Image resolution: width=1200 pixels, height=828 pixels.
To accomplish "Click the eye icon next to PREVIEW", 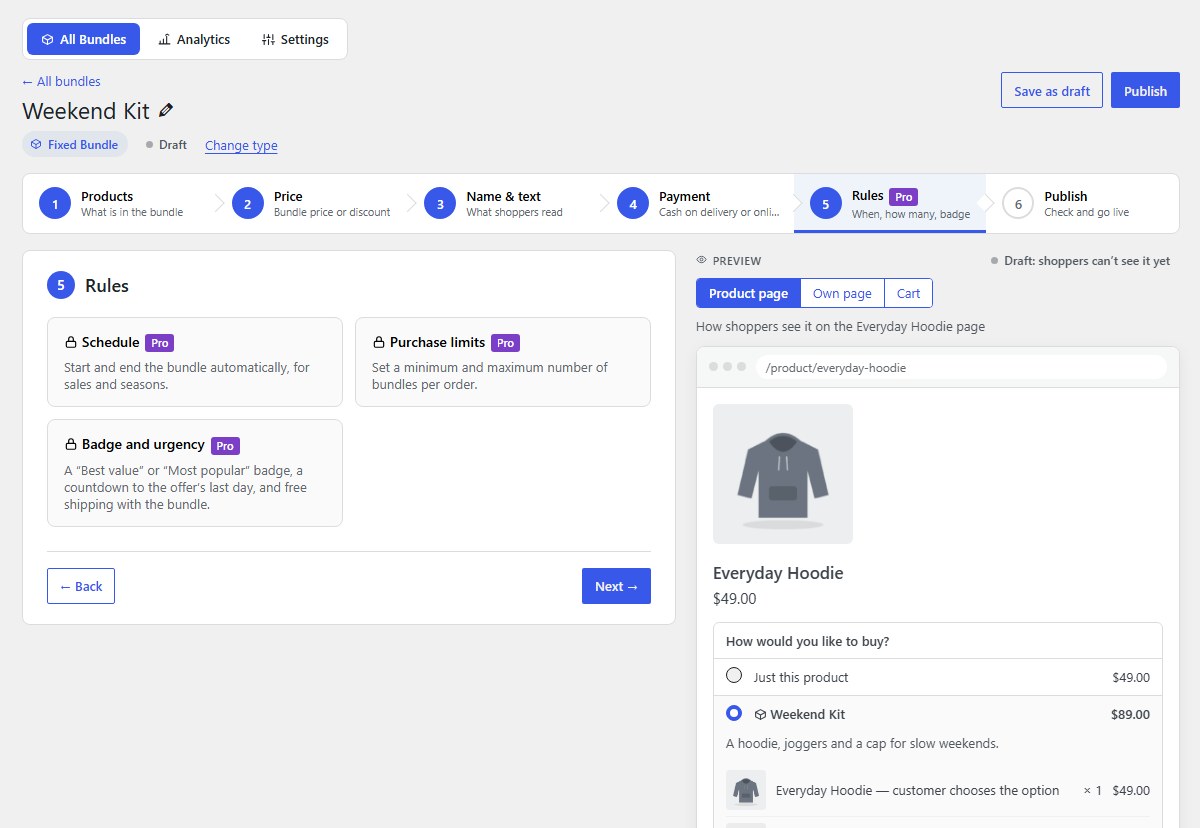I will [702, 261].
